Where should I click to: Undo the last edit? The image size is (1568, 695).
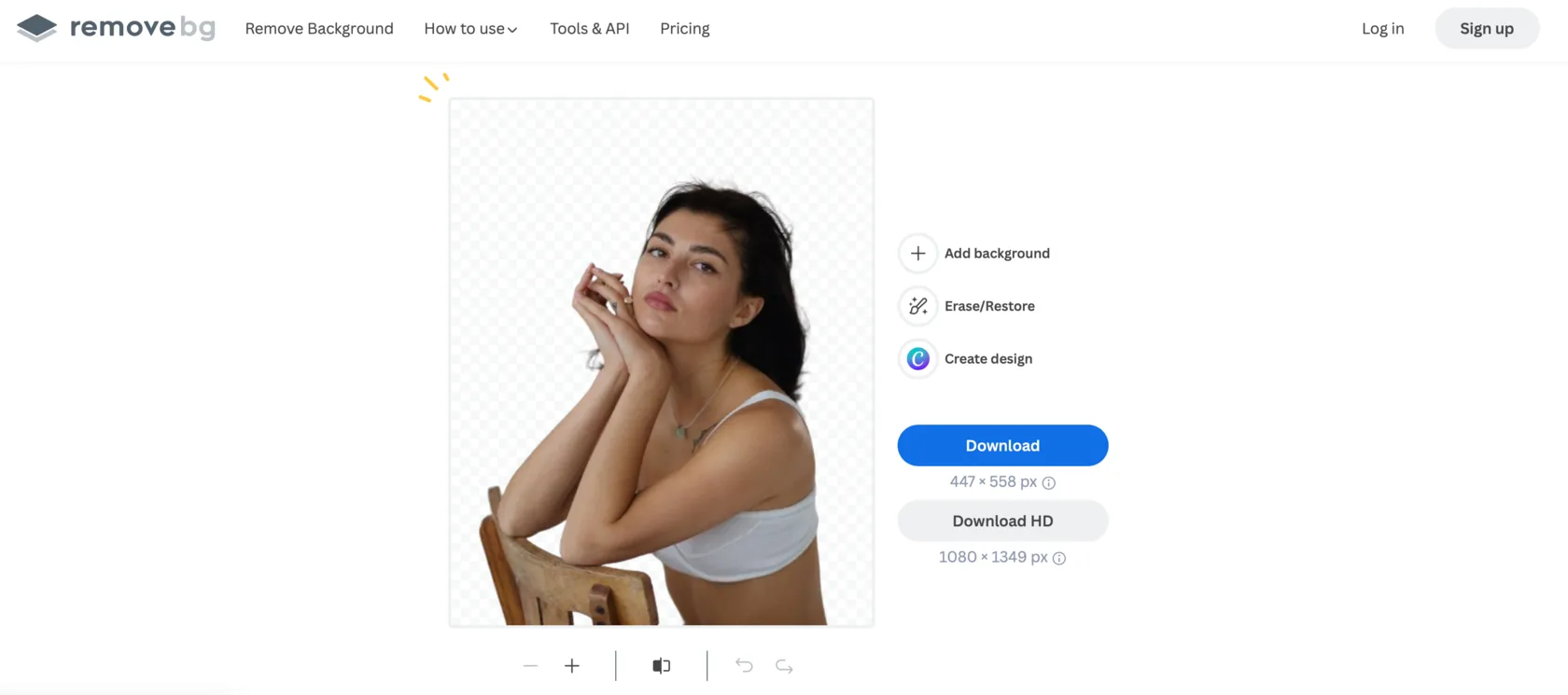[744, 665]
